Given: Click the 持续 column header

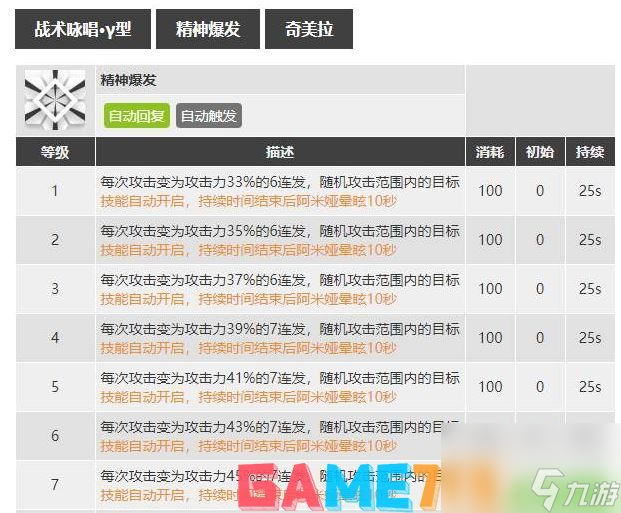Looking at the screenshot, I should [590, 152].
